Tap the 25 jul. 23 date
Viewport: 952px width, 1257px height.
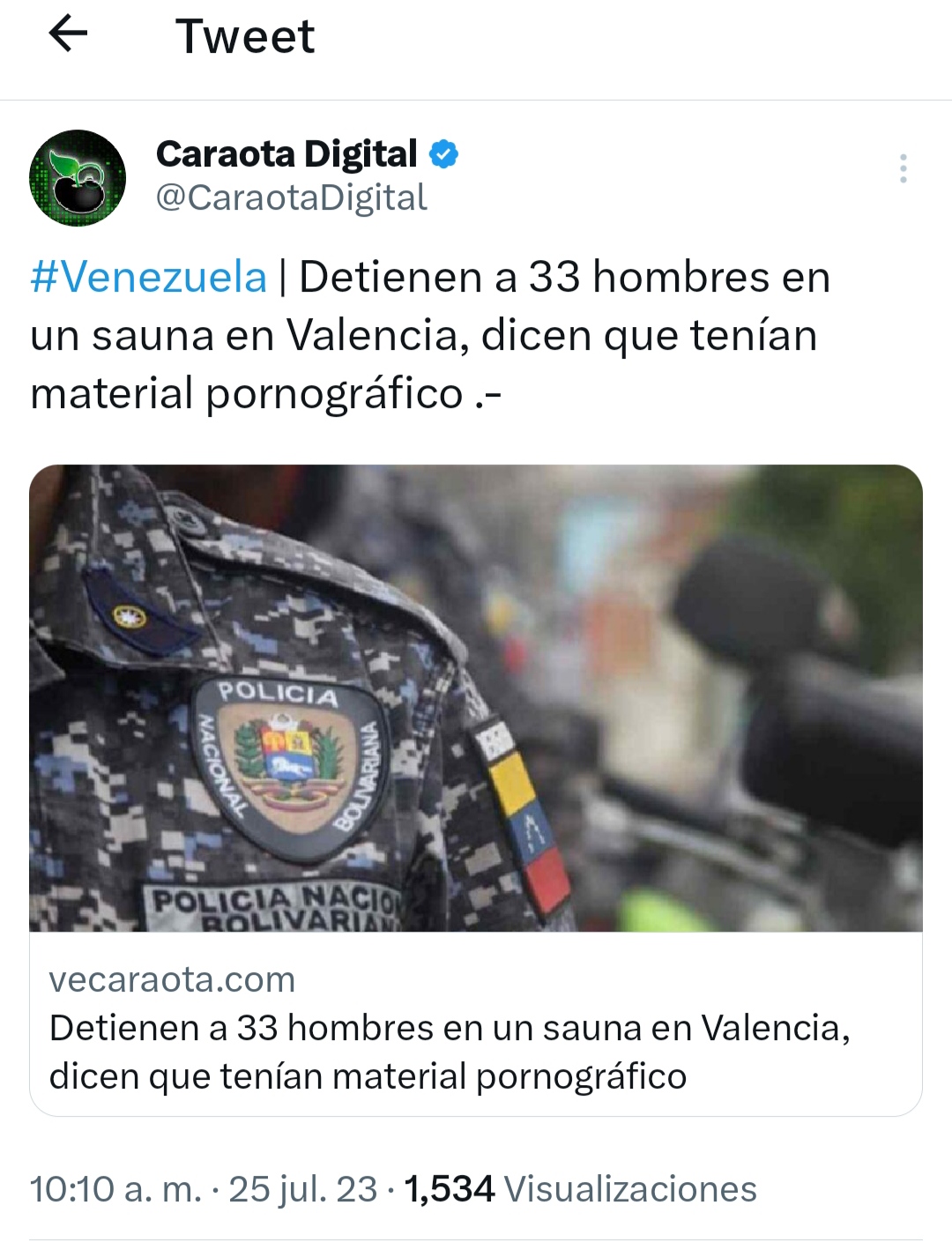coord(303,1189)
